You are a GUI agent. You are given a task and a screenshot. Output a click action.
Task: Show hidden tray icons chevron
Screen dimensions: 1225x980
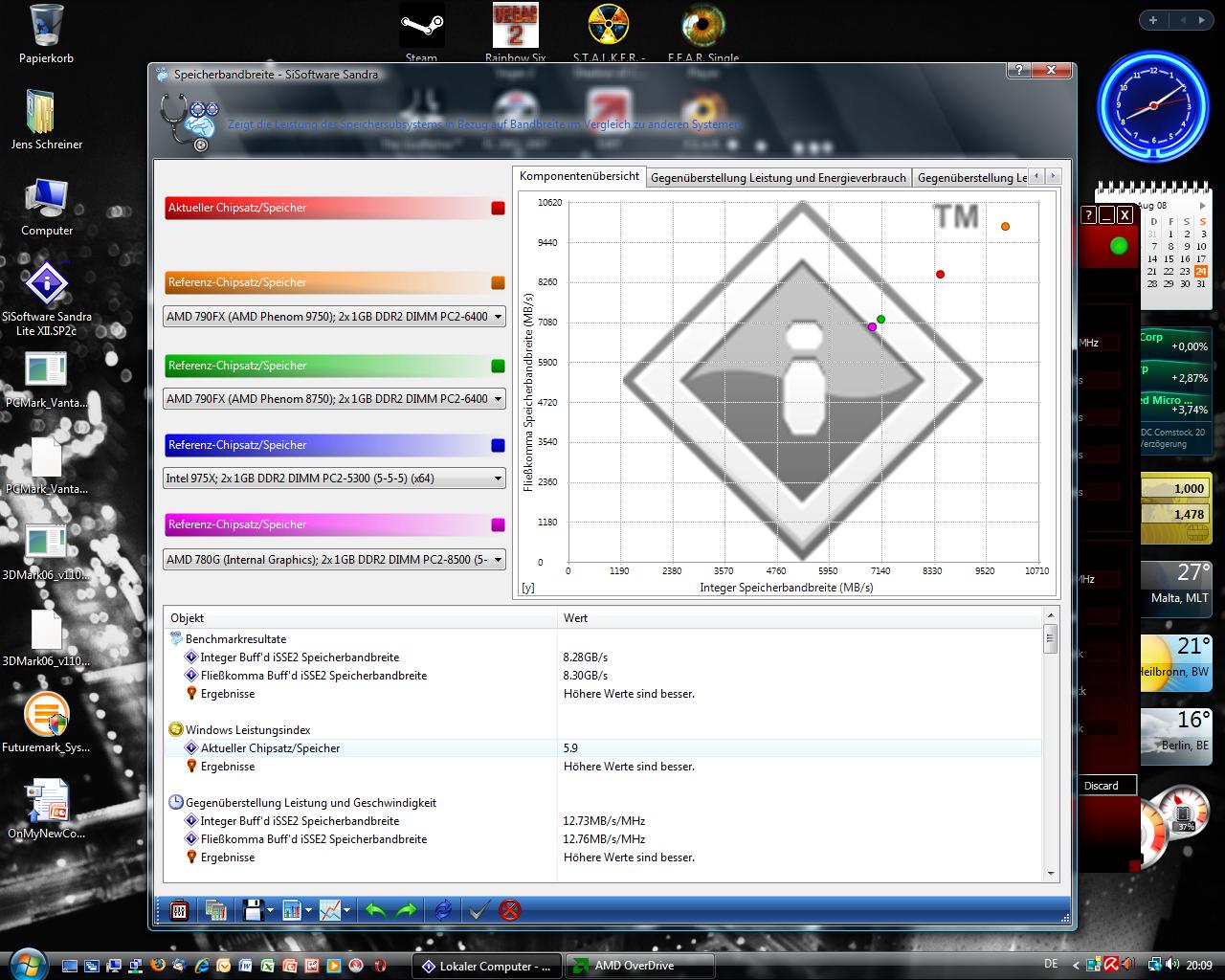pyautogui.click(x=1076, y=966)
